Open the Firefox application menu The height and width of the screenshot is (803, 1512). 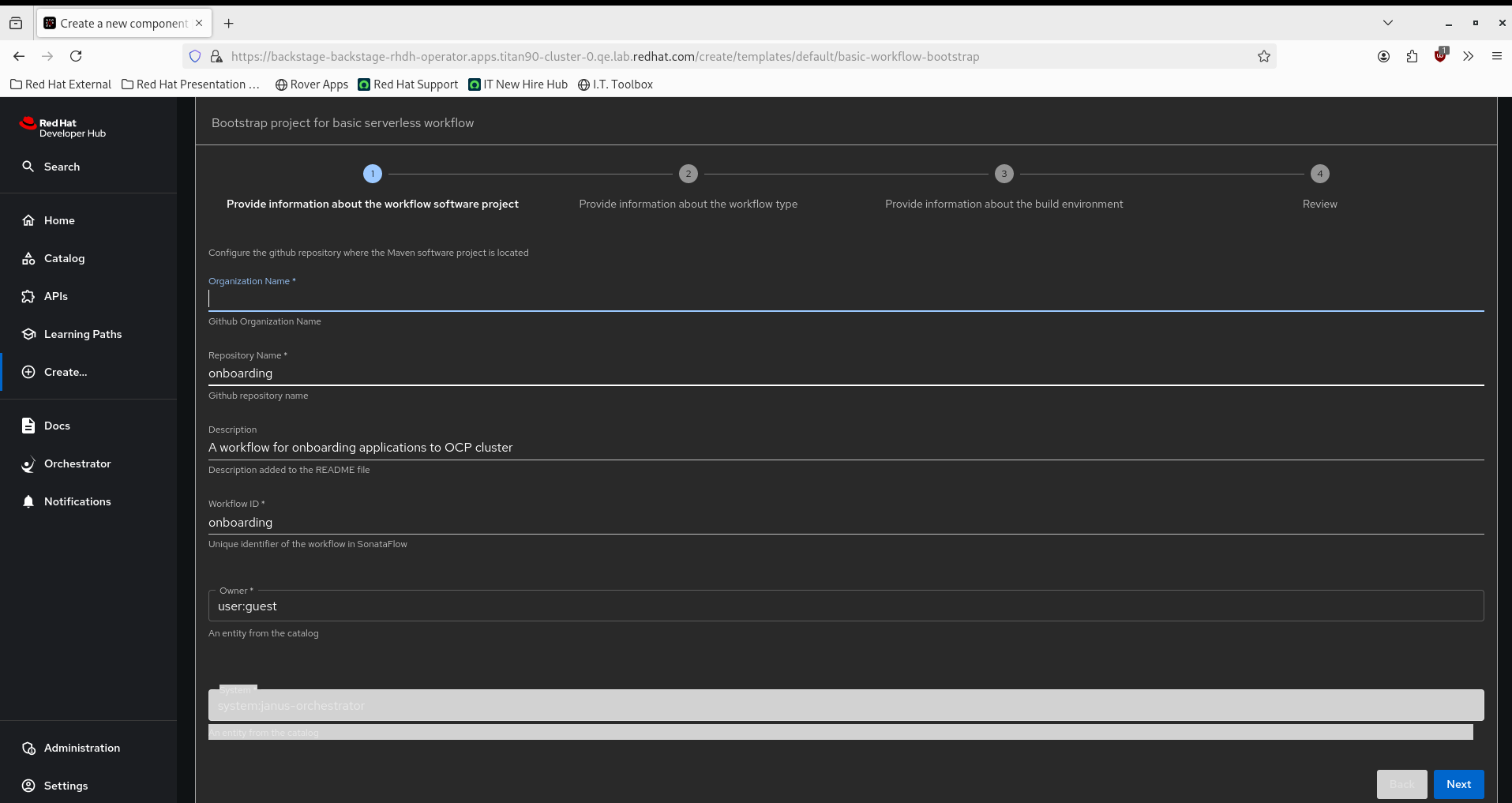pos(1497,56)
